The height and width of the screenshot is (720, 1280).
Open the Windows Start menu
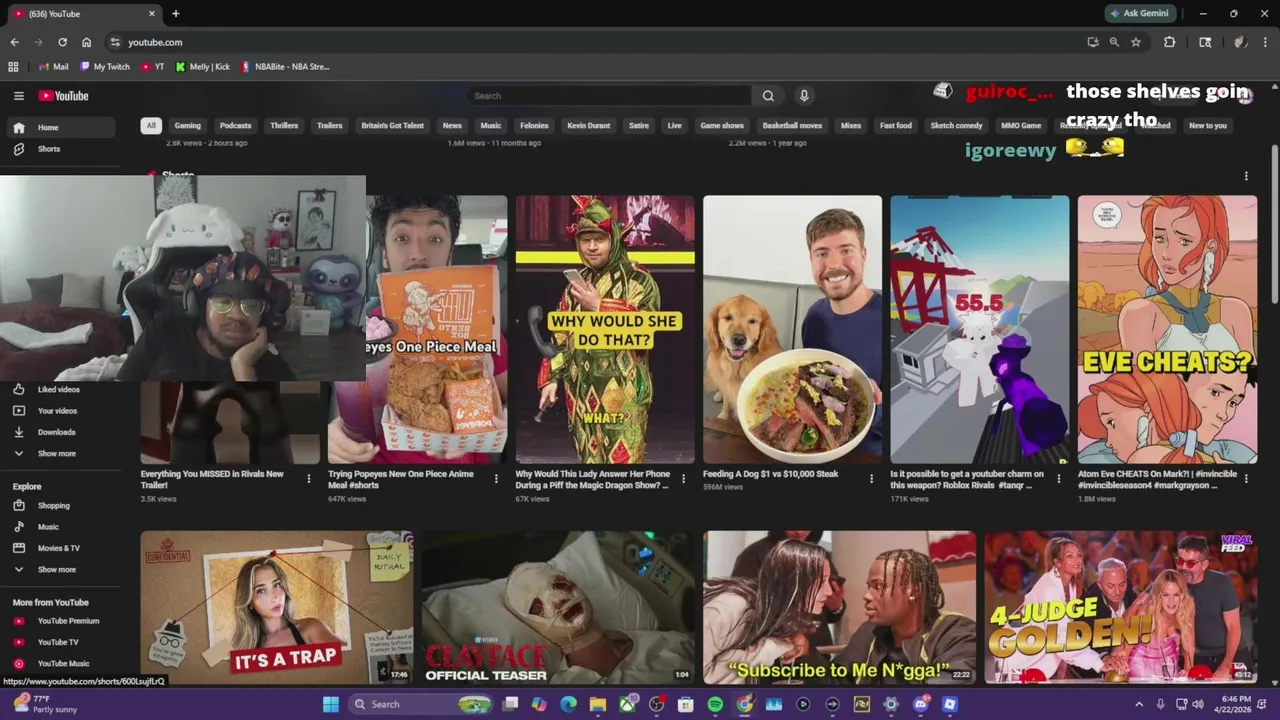pos(331,704)
